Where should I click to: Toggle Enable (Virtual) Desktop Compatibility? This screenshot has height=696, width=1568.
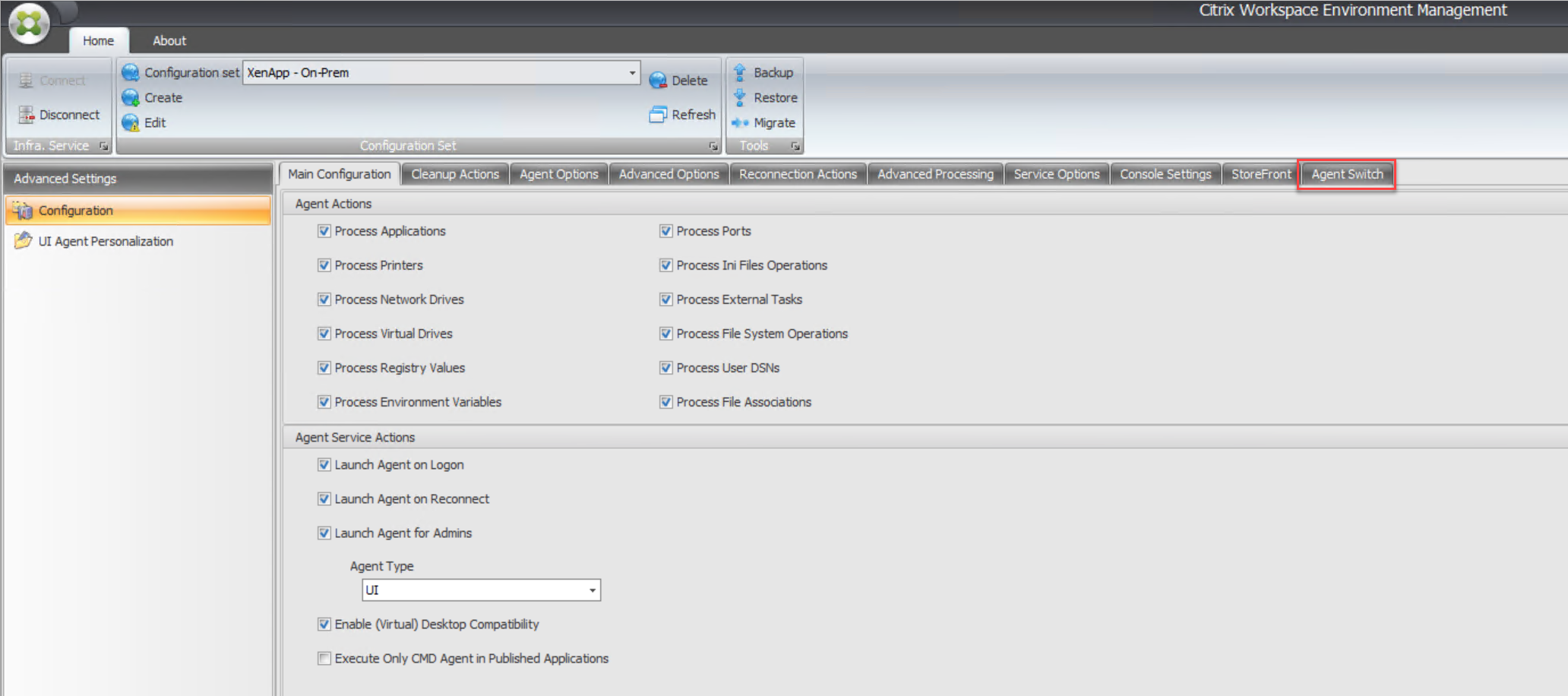click(x=324, y=624)
